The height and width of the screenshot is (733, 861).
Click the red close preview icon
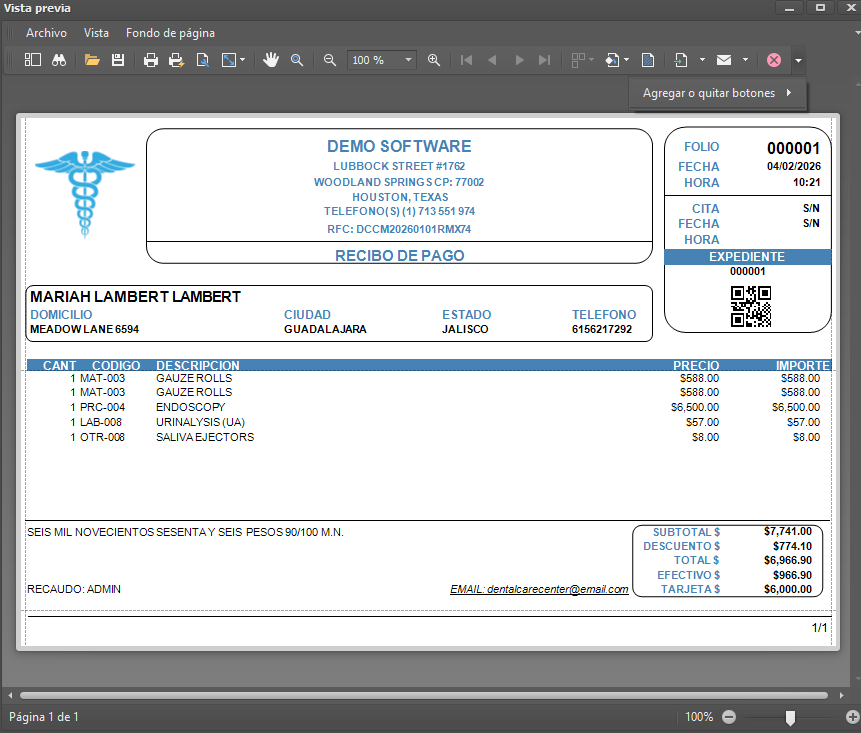[774, 60]
